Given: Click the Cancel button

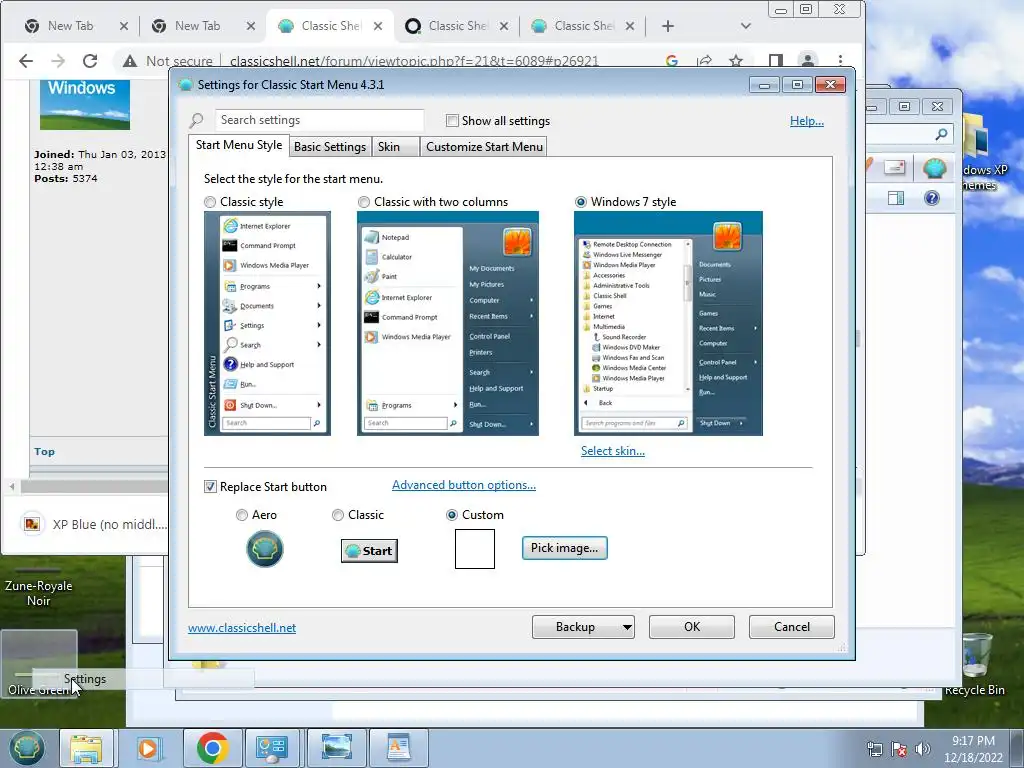Looking at the screenshot, I should pos(792,627).
